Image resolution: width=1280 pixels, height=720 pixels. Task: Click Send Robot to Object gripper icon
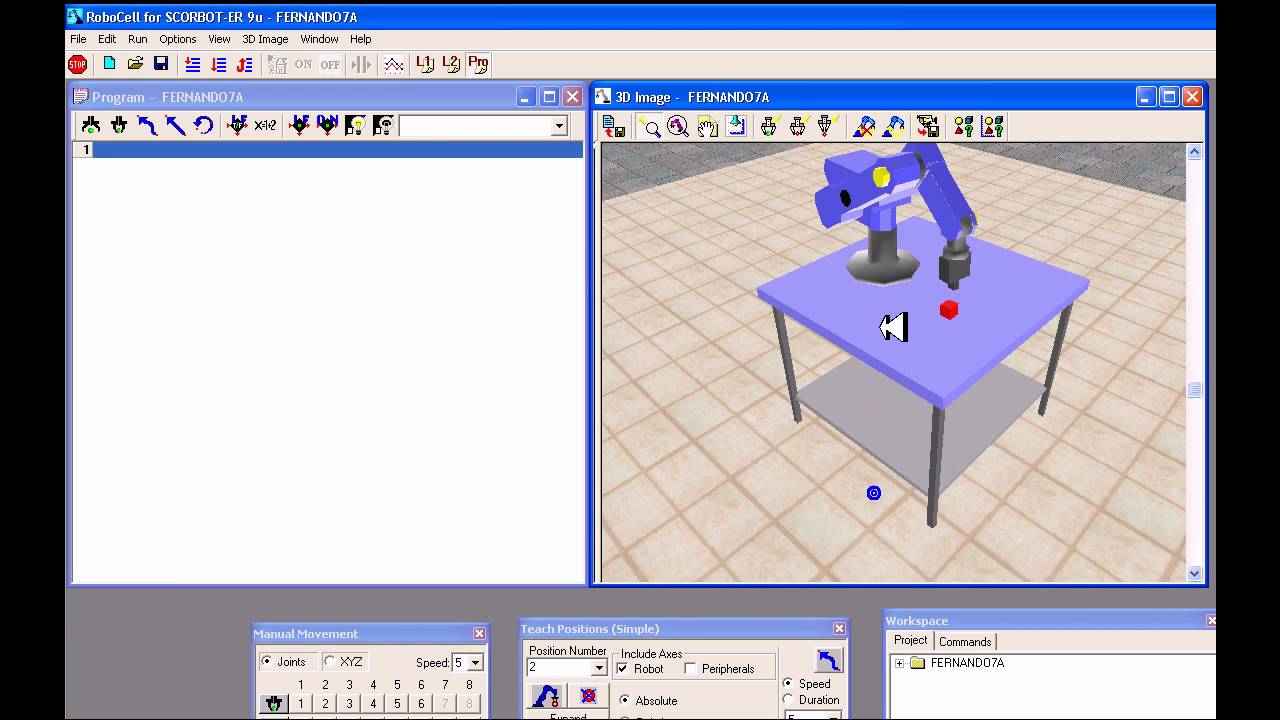pyautogui.click(x=769, y=126)
